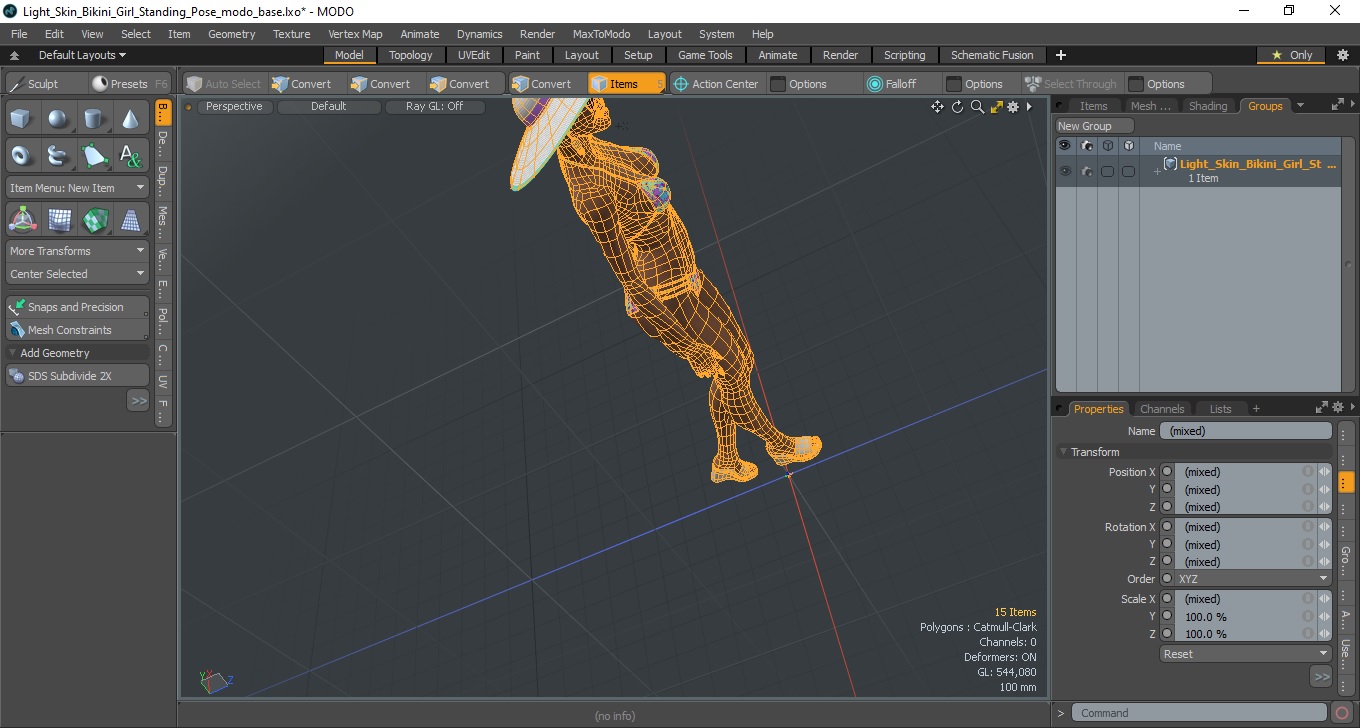Click the Default shading button
Image resolution: width=1360 pixels, height=728 pixels.
[x=329, y=107]
